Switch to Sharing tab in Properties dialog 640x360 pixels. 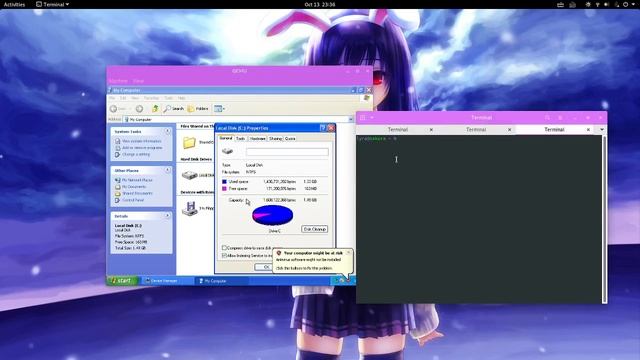276,139
